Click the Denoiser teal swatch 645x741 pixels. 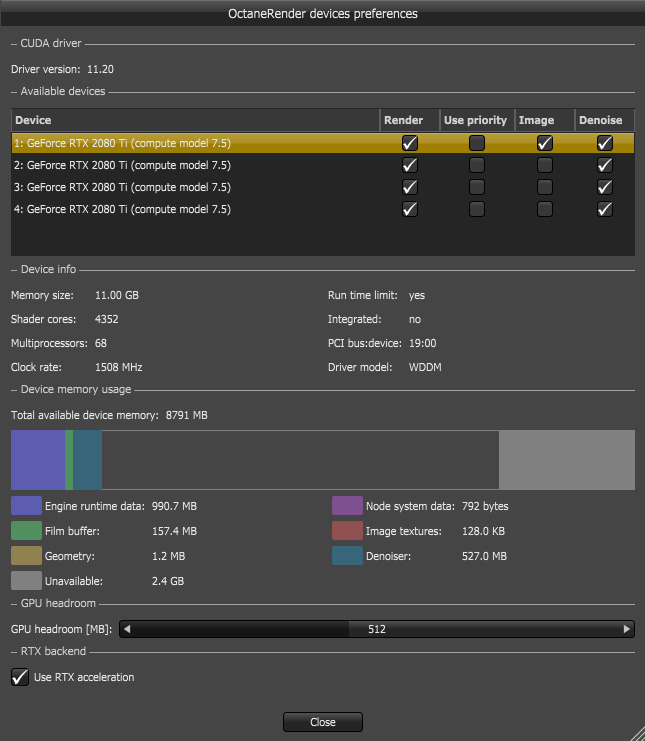tap(347, 556)
